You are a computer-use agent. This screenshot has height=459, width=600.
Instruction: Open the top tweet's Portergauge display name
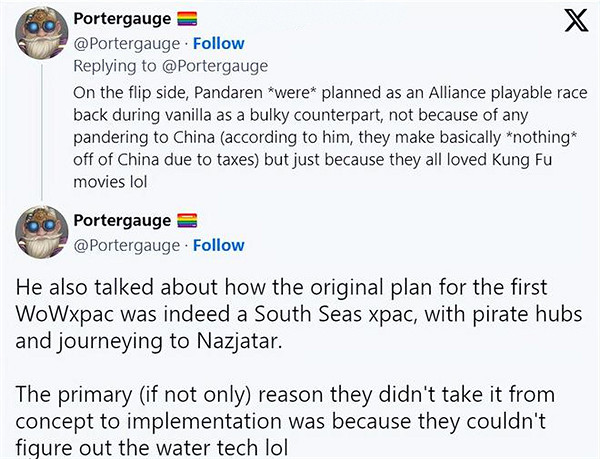(121, 20)
